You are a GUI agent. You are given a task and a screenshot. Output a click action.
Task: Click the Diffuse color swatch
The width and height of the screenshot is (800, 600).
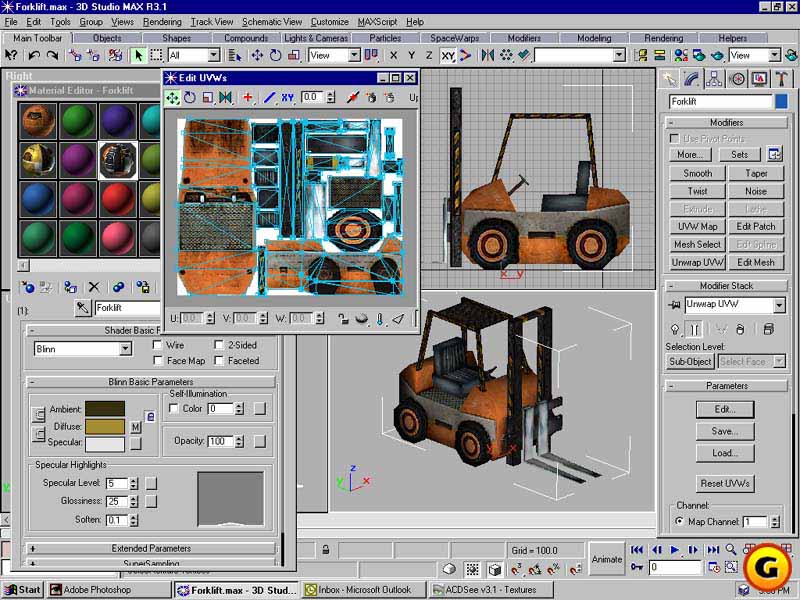(105, 427)
